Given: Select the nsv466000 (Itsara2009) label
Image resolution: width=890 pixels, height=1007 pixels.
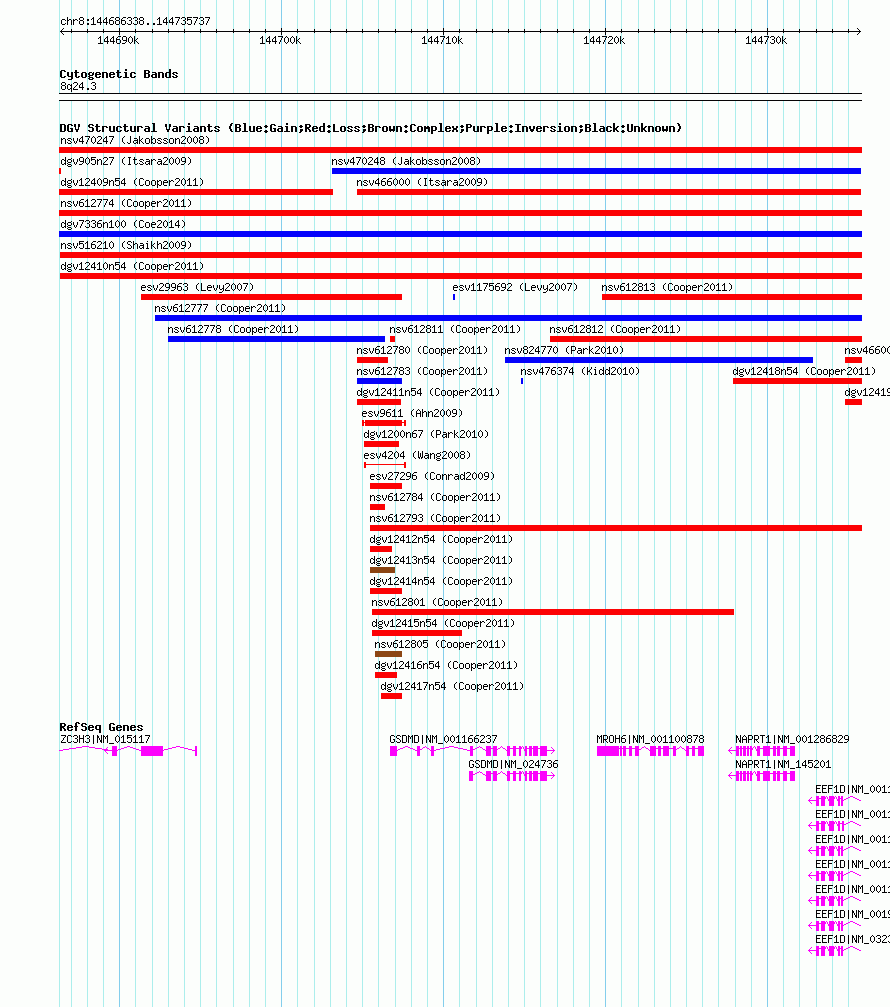Looking at the screenshot, I should [x=422, y=182].
